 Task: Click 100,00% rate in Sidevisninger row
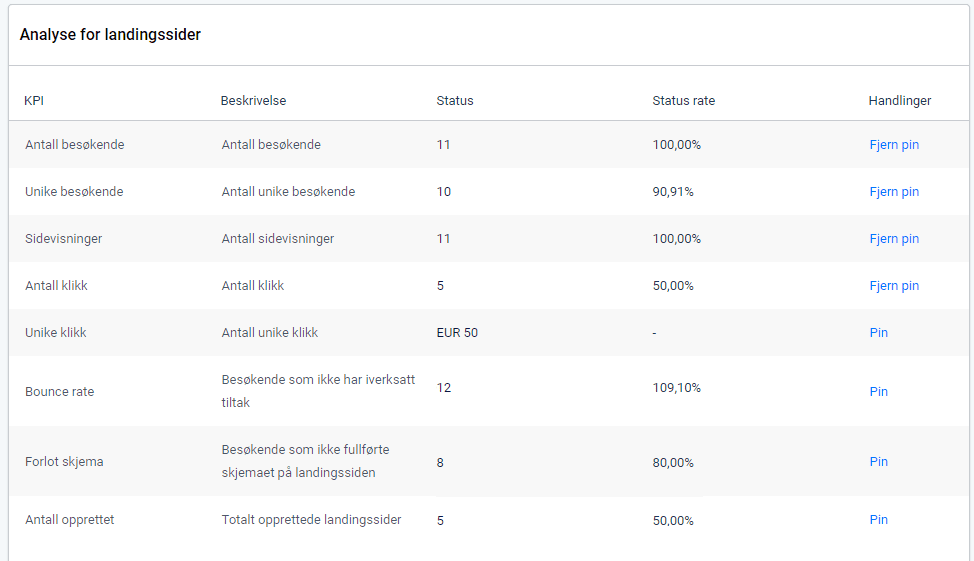(676, 239)
